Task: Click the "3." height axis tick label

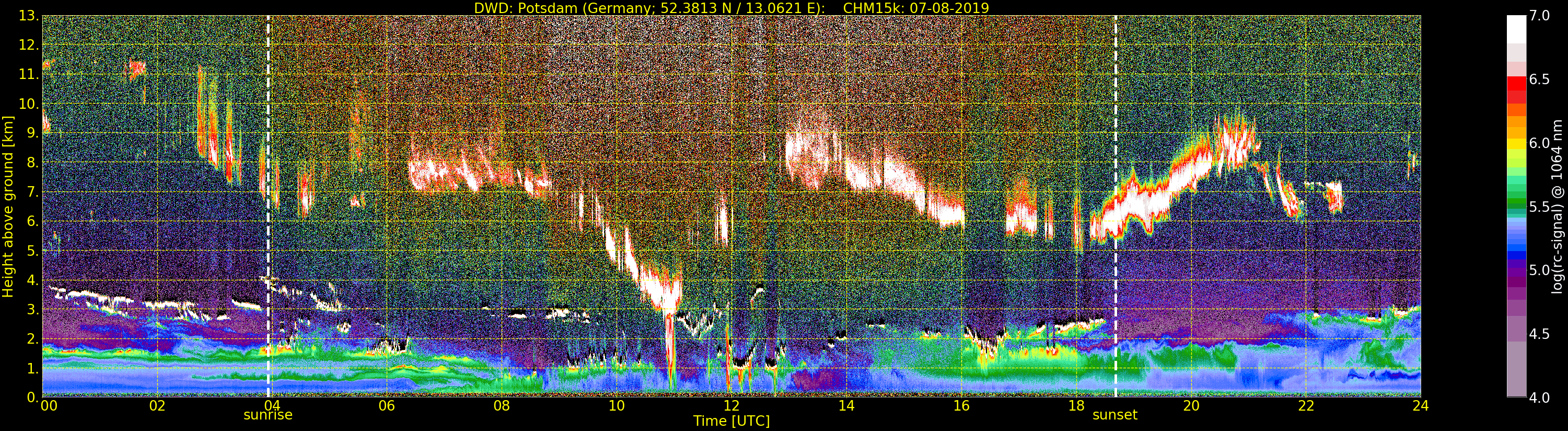Action: tap(33, 309)
